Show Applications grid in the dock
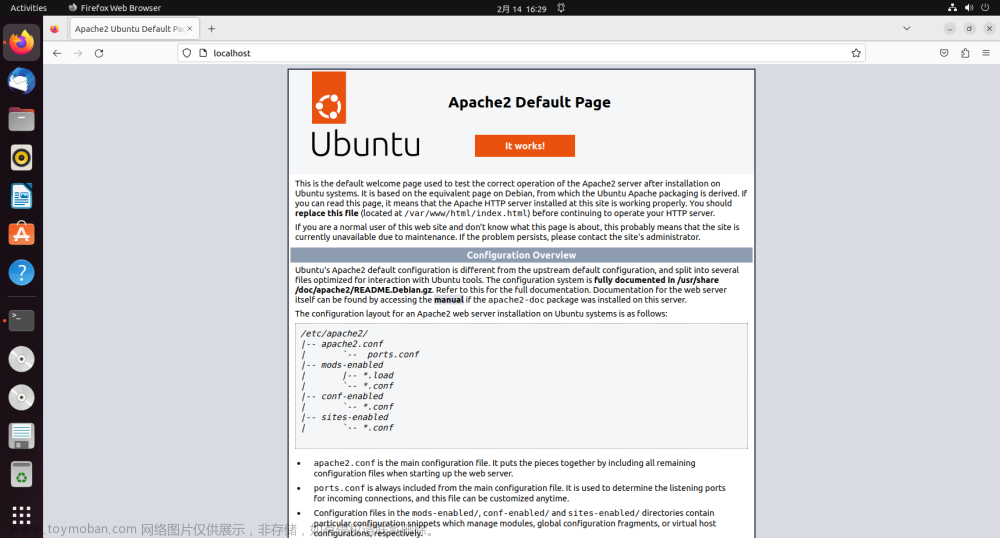Viewport: 1000px width, 538px height. click(21, 515)
